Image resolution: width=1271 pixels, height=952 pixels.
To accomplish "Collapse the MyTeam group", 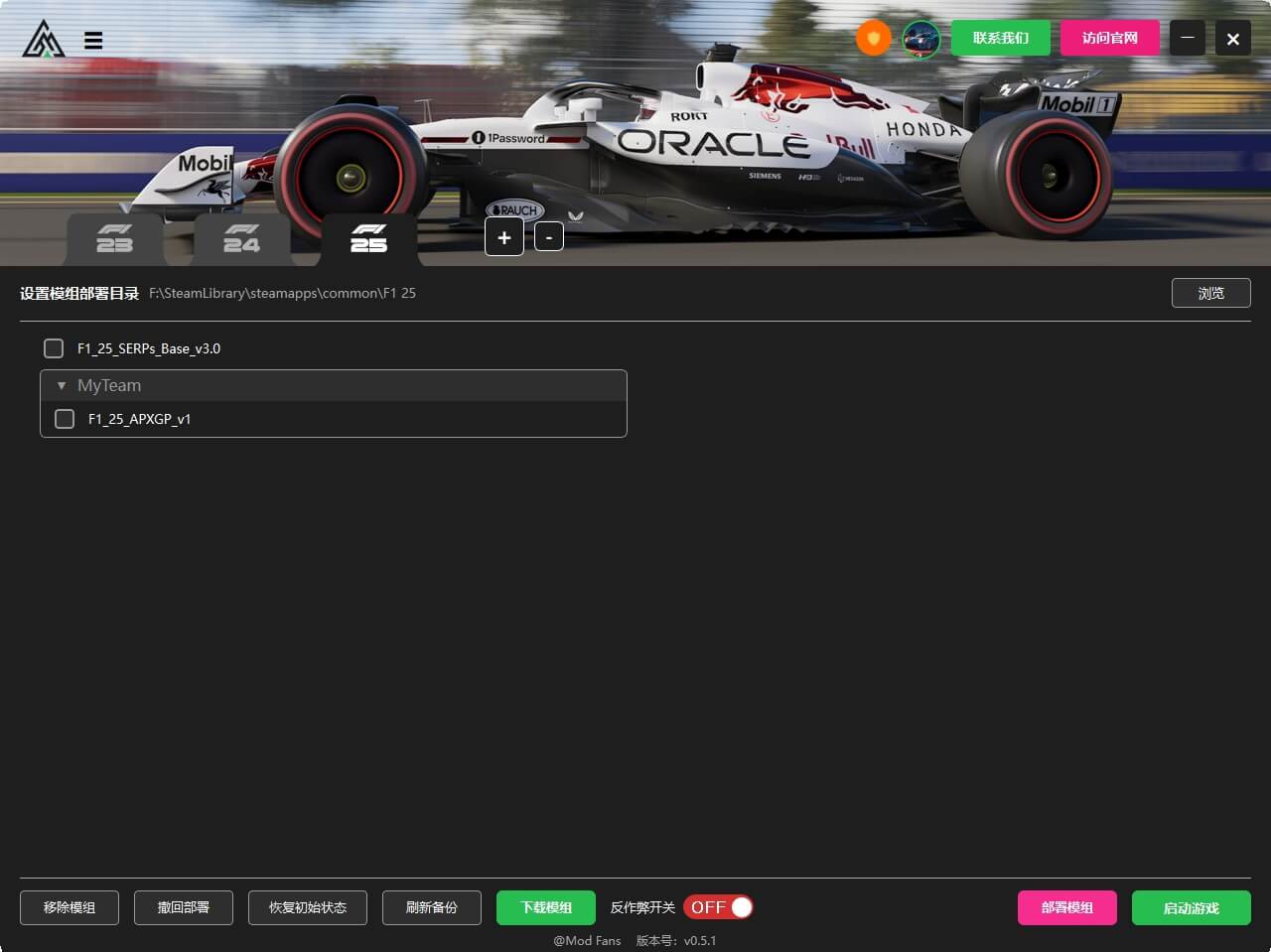I will (x=62, y=385).
